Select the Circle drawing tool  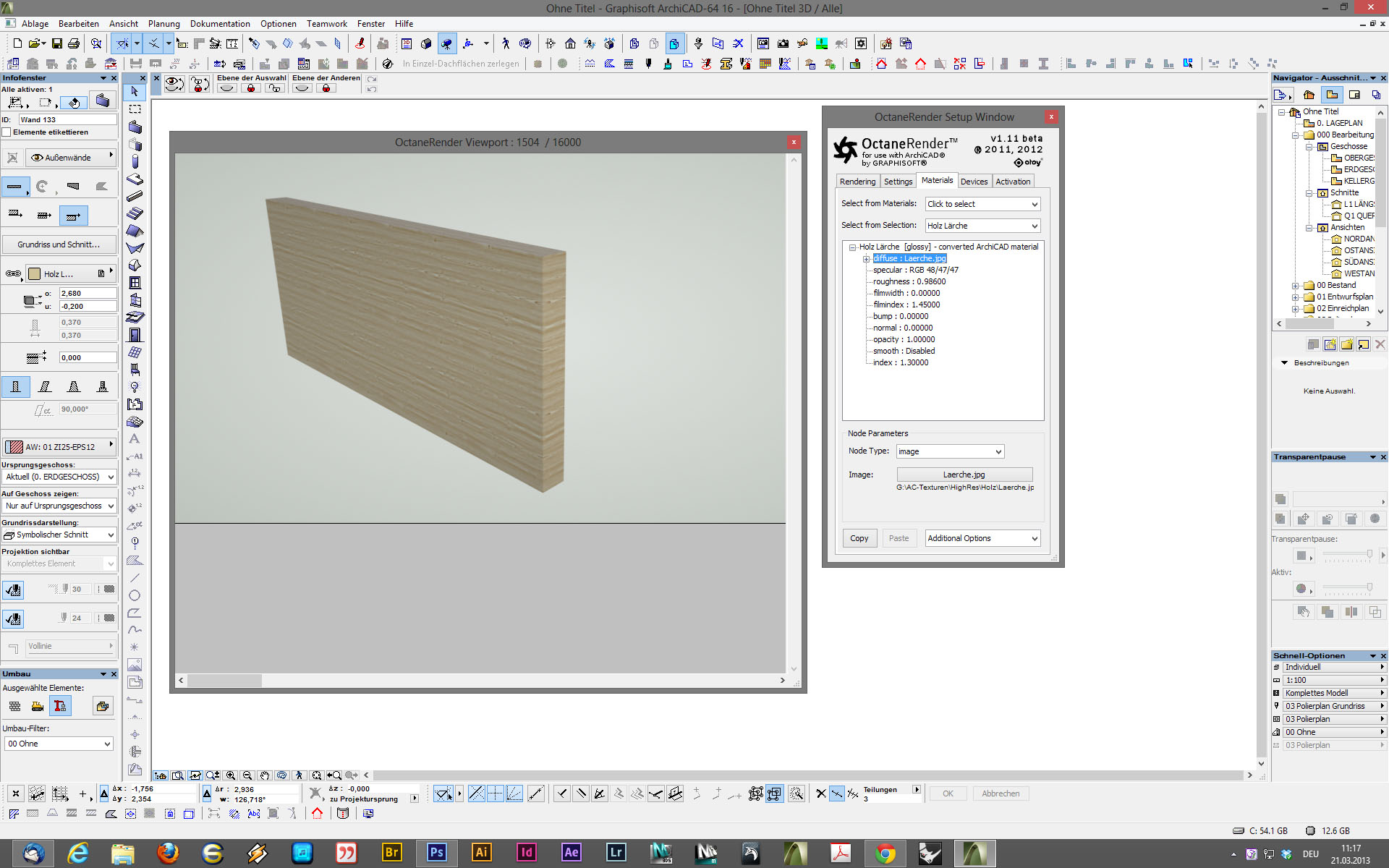click(135, 595)
